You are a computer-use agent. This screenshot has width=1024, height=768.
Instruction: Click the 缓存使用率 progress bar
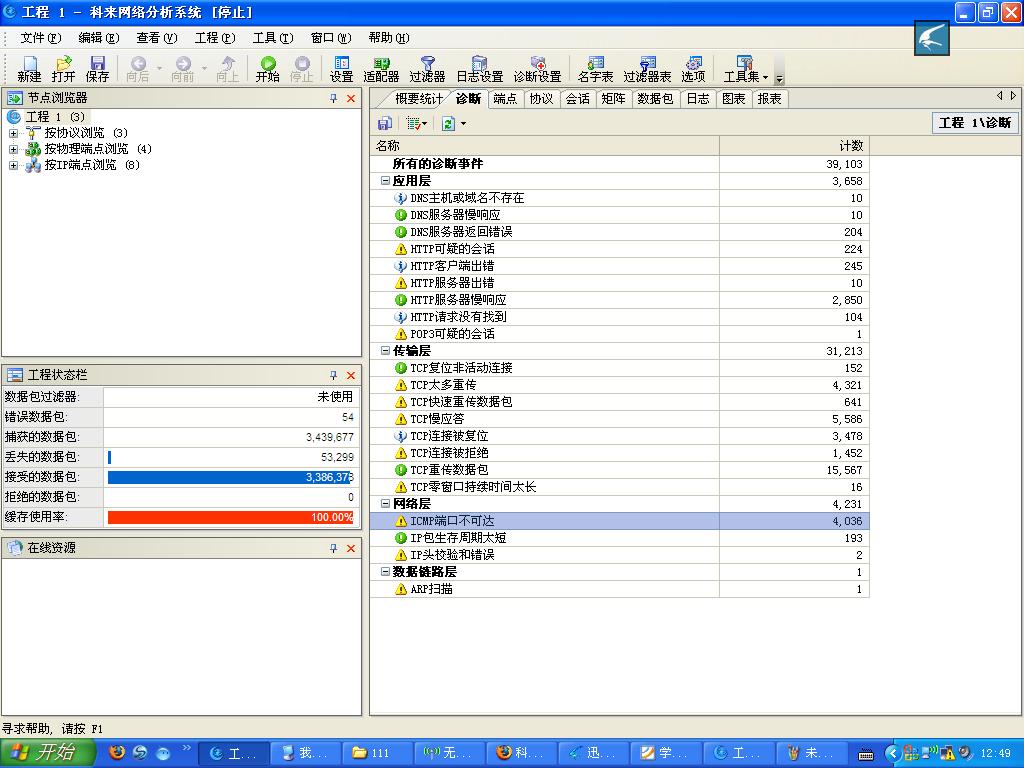230,517
